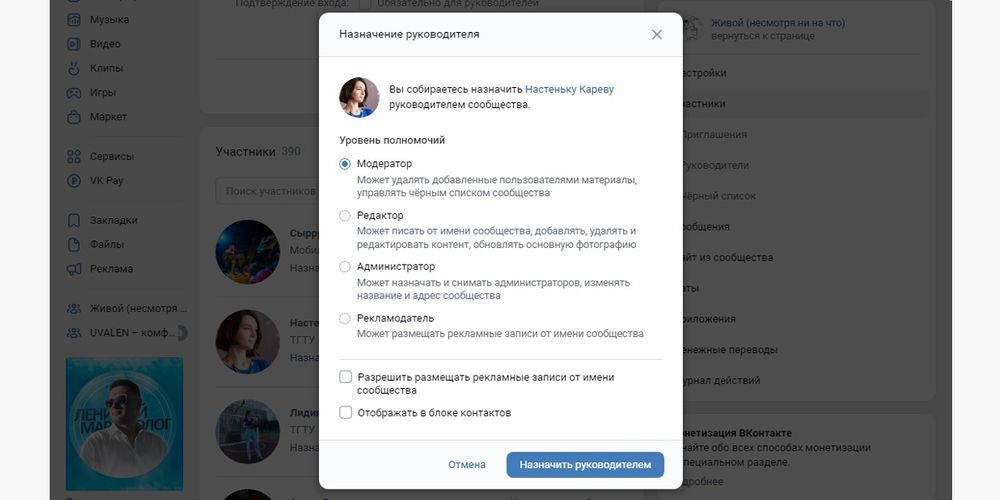Select the Игры gamepad icon
The width and height of the screenshot is (1000, 500).
74,92
